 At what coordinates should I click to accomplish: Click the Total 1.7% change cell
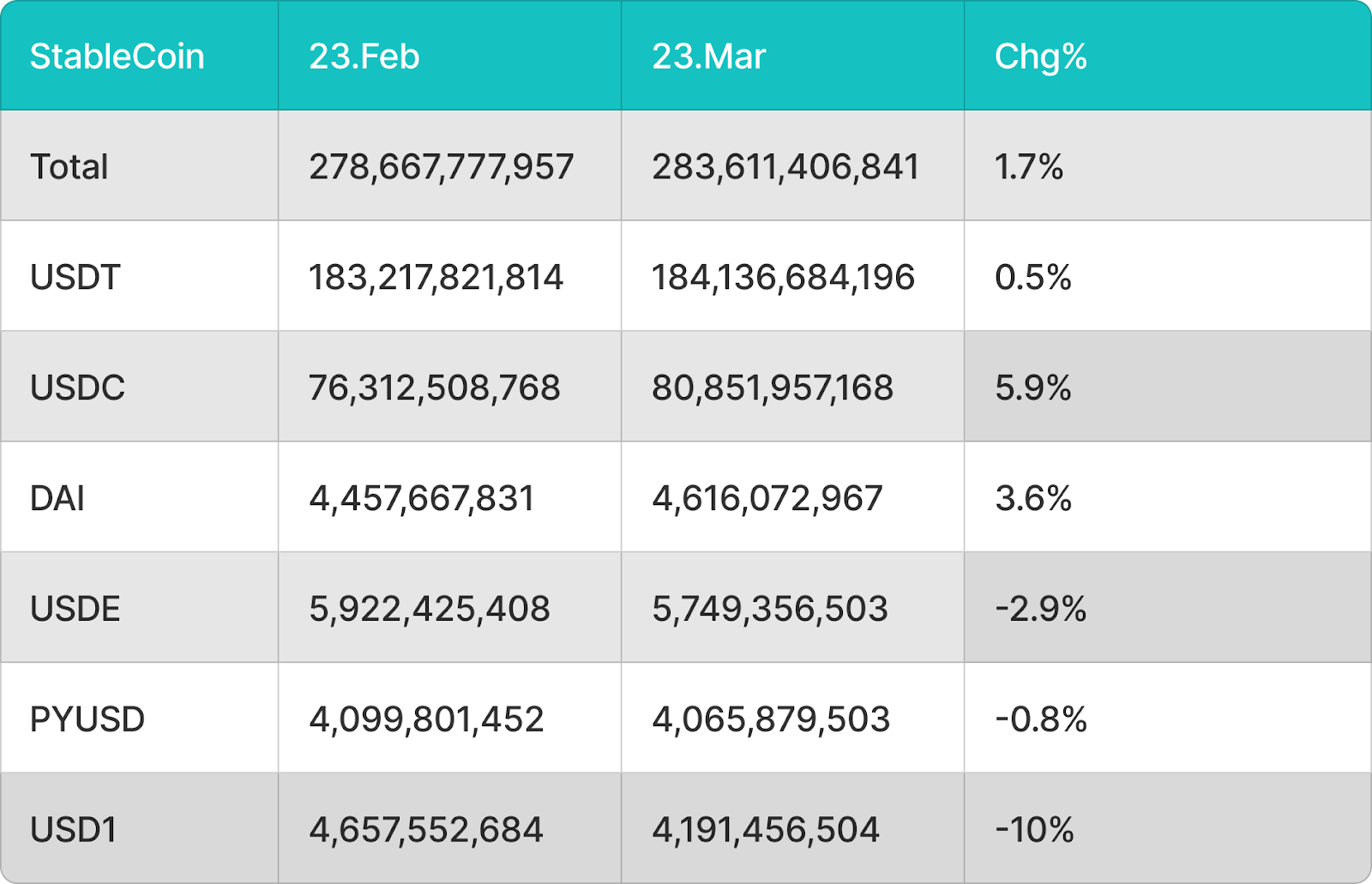click(x=1028, y=166)
